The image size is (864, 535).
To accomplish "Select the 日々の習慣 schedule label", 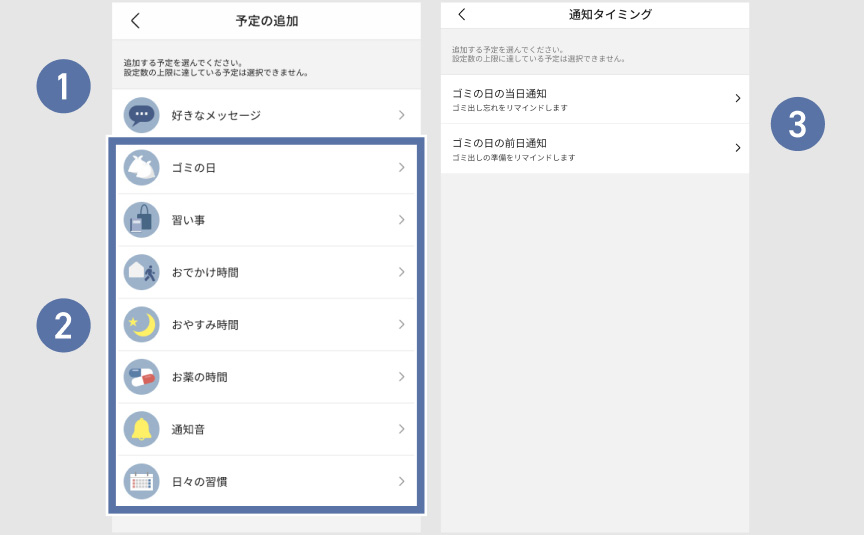I will [199, 482].
